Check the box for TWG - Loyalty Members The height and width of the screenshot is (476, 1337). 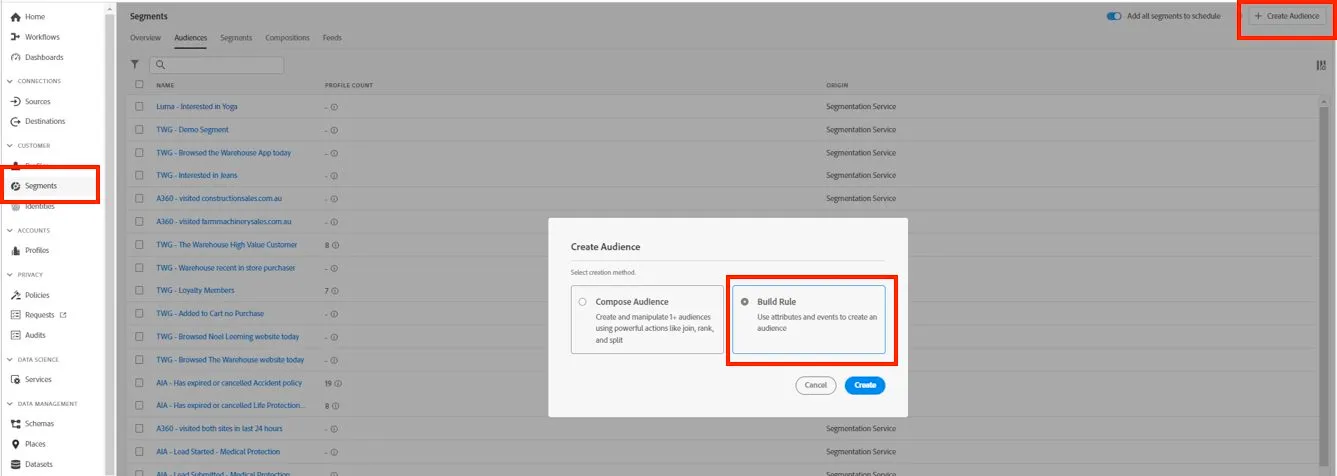coord(139,290)
